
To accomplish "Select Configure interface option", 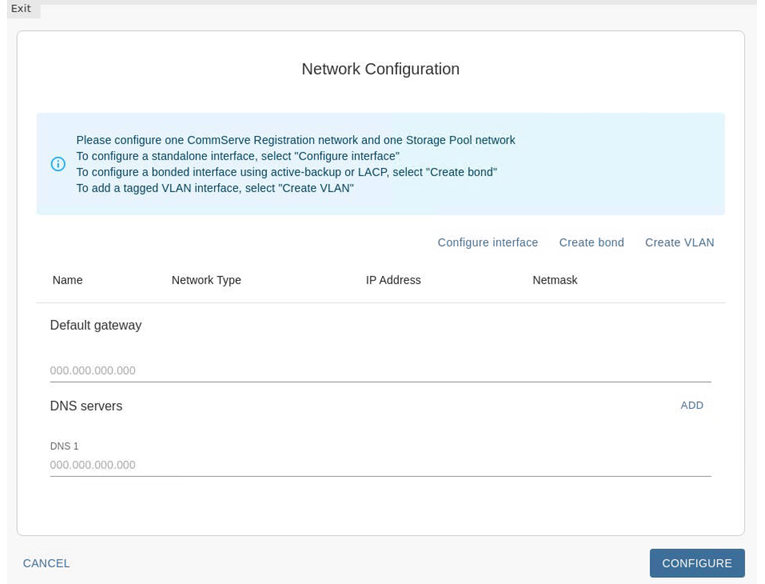I will 487,242.
